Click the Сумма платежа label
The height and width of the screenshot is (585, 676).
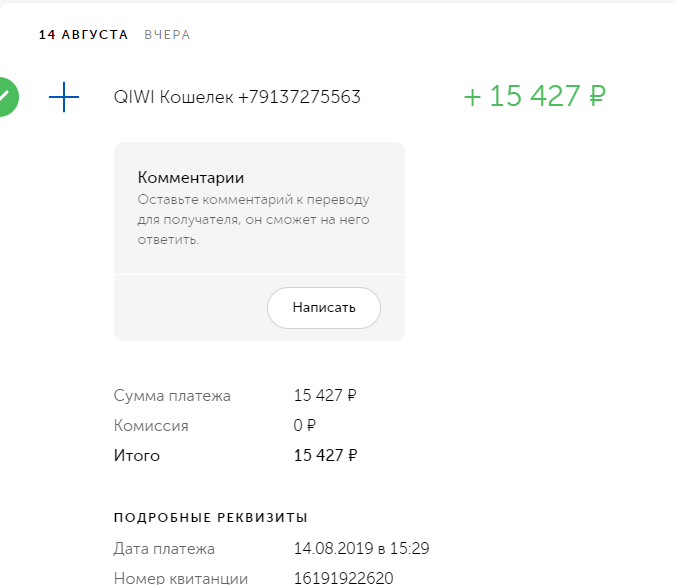pos(172,396)
